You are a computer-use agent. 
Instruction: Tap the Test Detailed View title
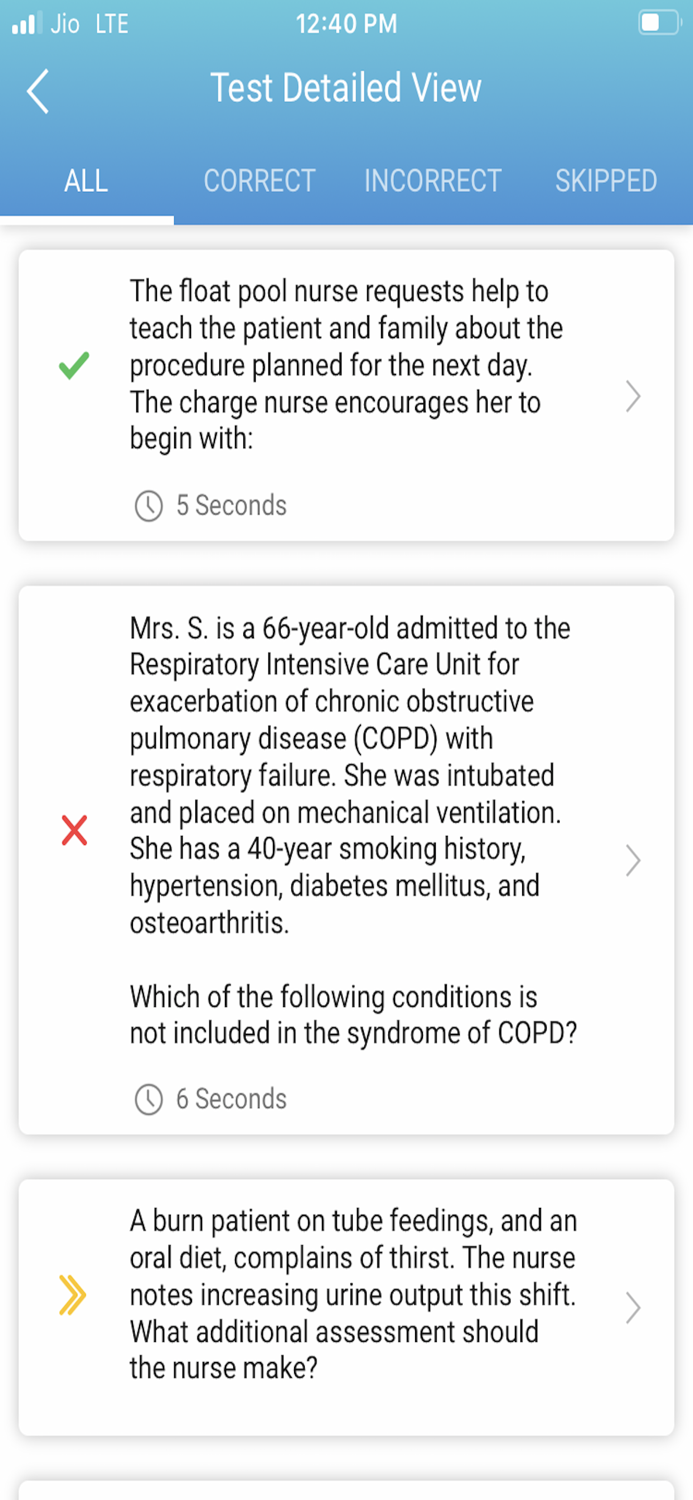[x=346, y=88]
